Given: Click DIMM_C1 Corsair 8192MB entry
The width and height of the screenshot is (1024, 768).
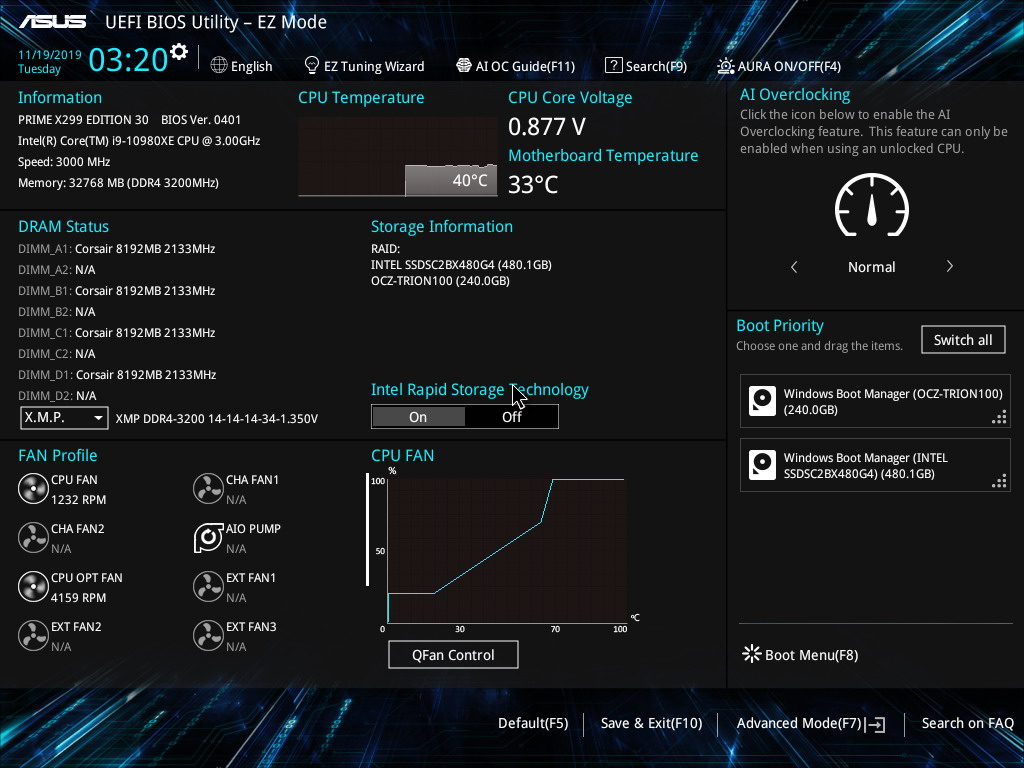Looking at the screenshot, I should point(116,332).
